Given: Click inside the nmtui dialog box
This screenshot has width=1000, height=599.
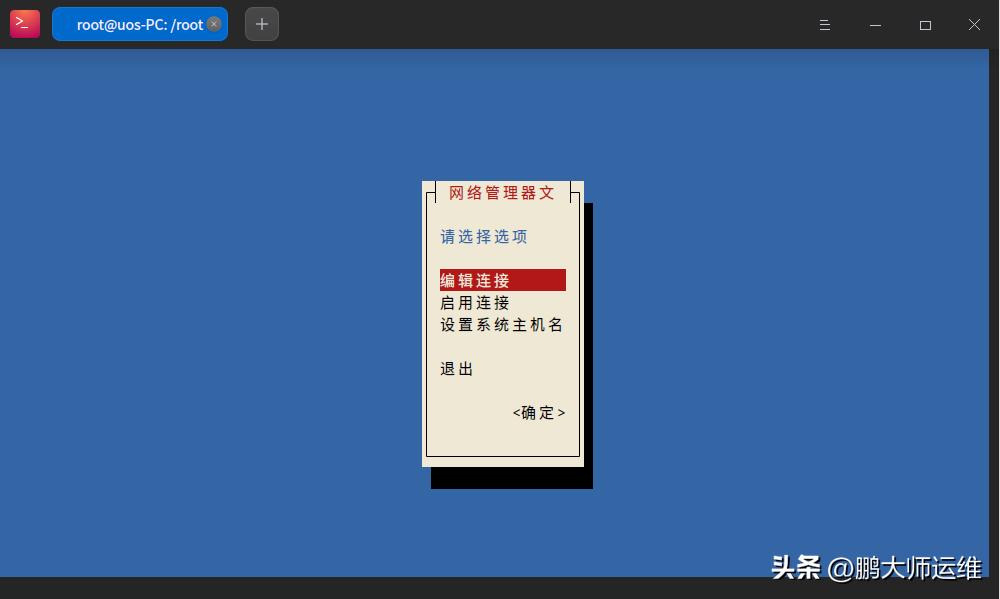Looking at the screenshot, I should pyautogui.click(x=502, y=440).
